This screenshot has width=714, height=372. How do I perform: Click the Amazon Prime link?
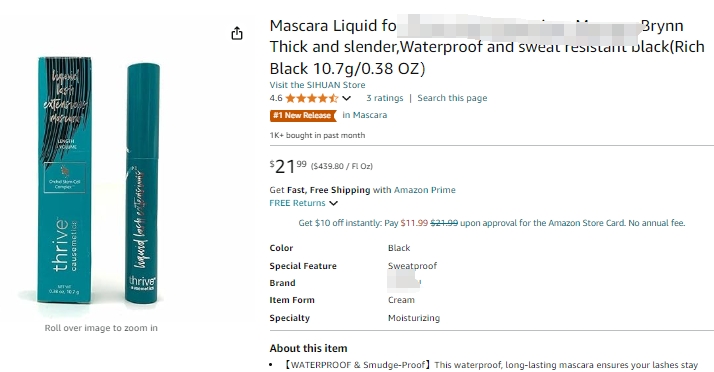pyautogui.click(x=424, y=190)
